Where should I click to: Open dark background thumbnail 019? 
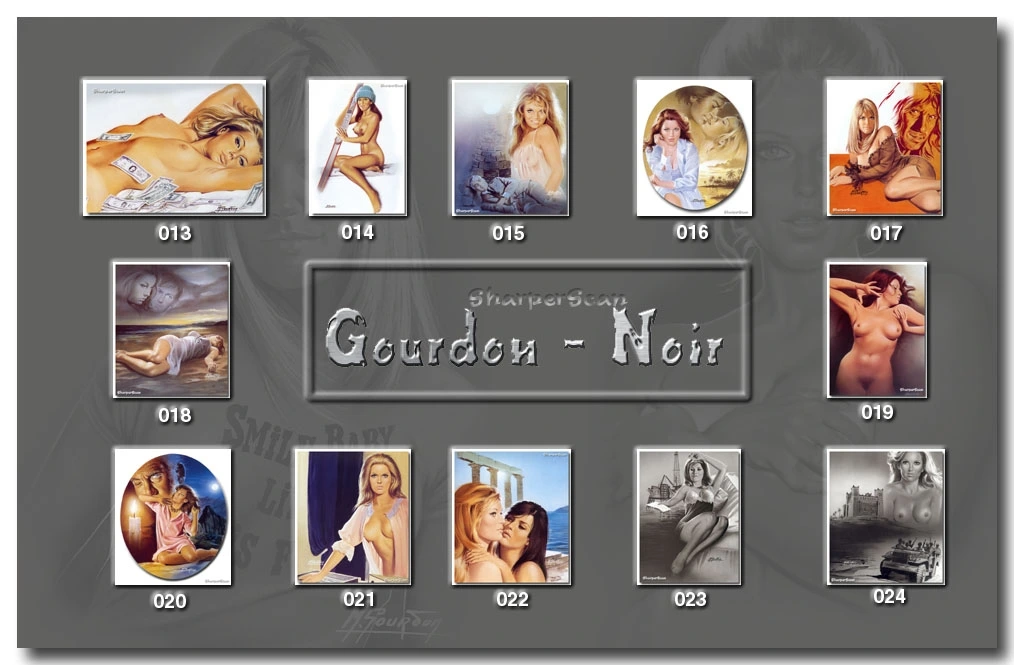[877, 329]
